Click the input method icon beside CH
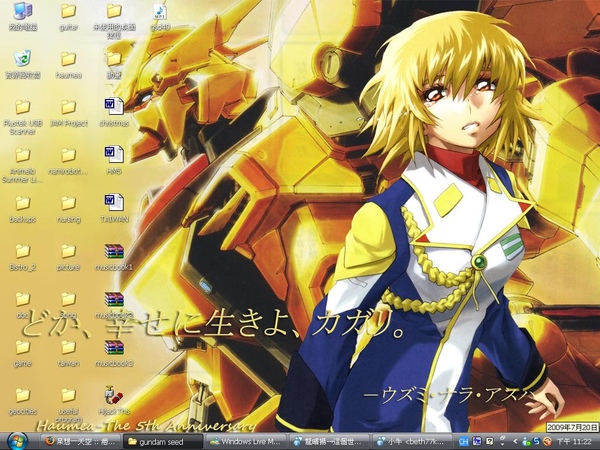600x450 pixels. [x=477, y=442]
